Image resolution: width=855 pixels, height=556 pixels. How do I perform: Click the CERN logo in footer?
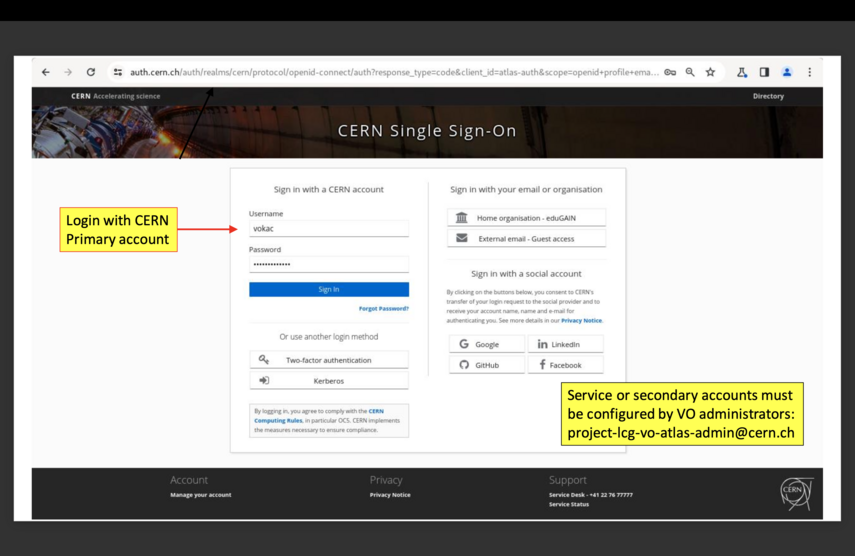coord(795,491)
